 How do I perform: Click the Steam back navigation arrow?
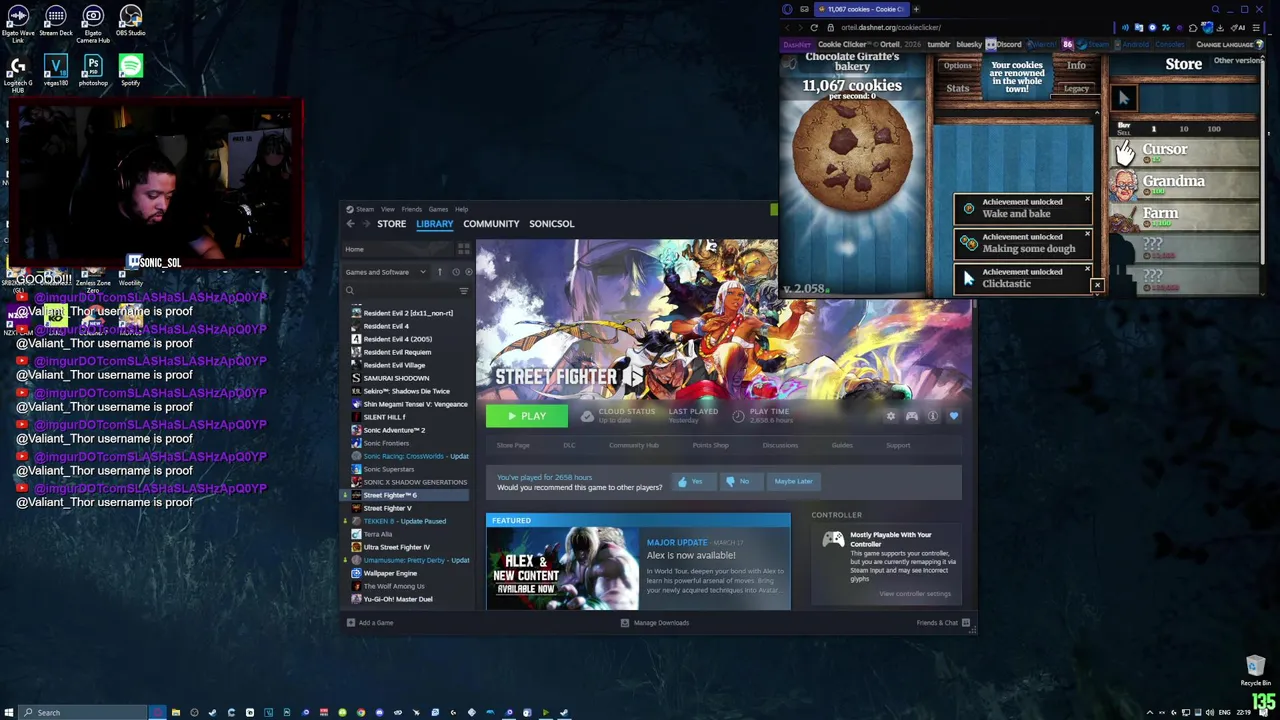coord(350,224)
